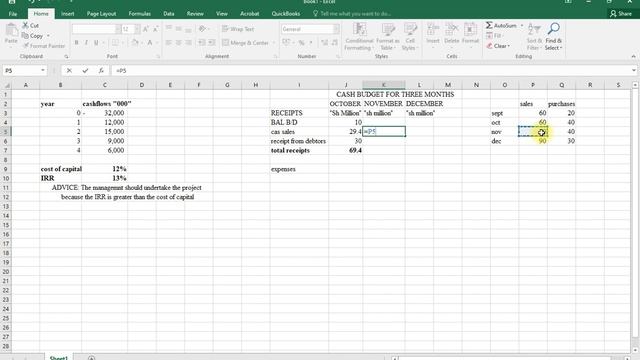Open Sort & Filter menu

[534, 37]
